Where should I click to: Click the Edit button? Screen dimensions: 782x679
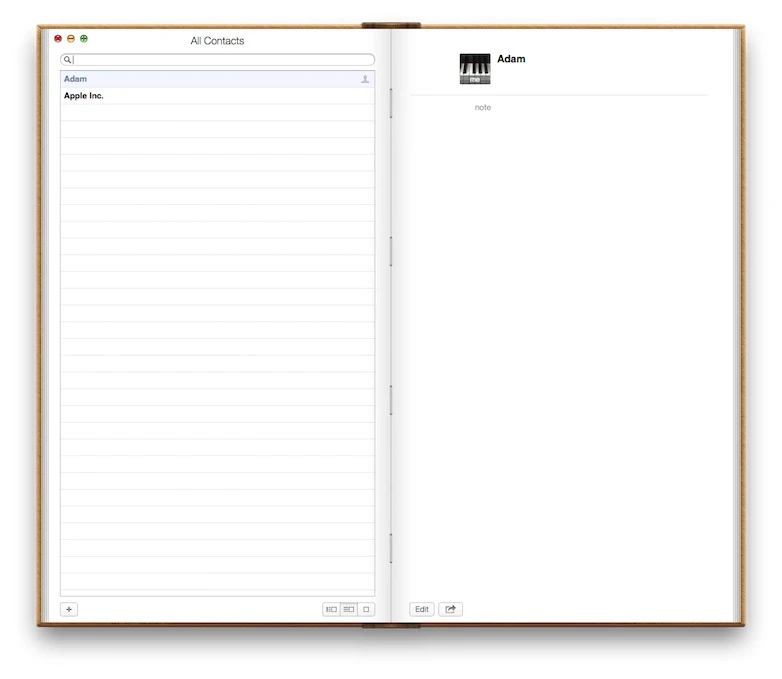coord(422,609)
